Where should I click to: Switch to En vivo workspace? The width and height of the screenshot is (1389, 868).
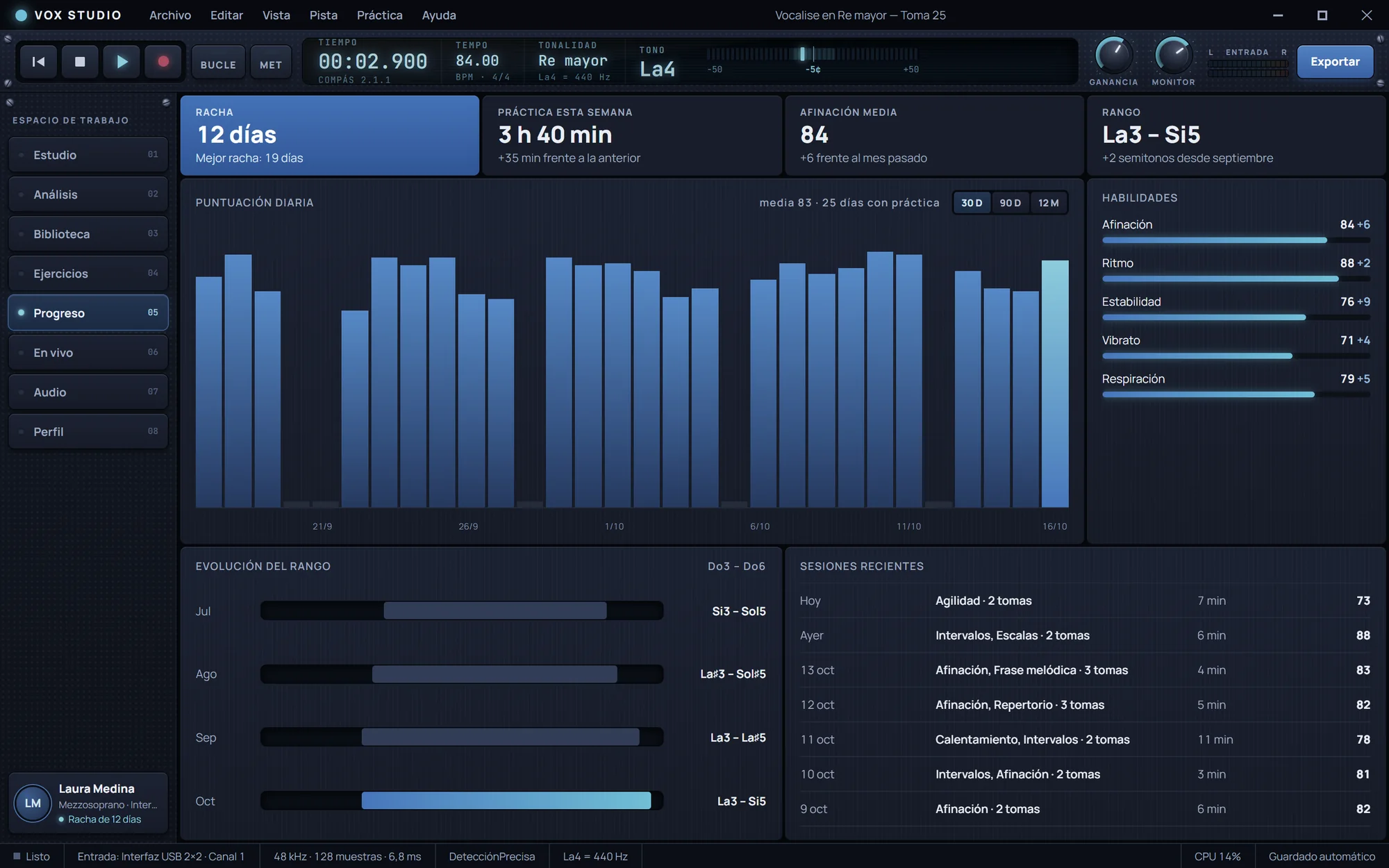click(88, 353)
